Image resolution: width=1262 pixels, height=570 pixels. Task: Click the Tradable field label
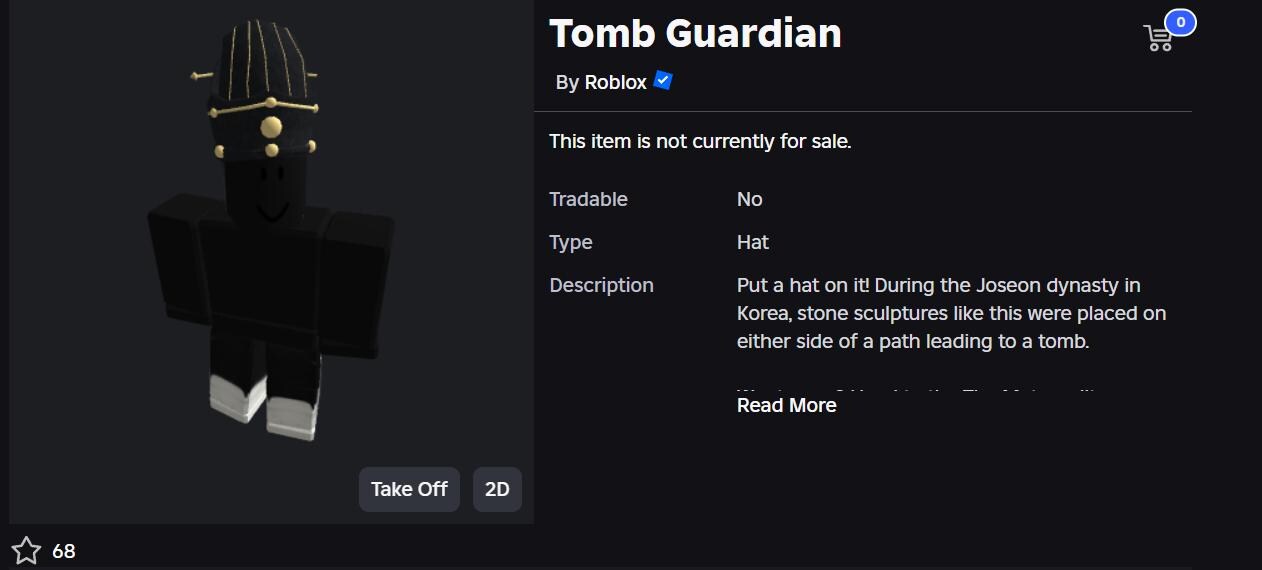(588, 199)
